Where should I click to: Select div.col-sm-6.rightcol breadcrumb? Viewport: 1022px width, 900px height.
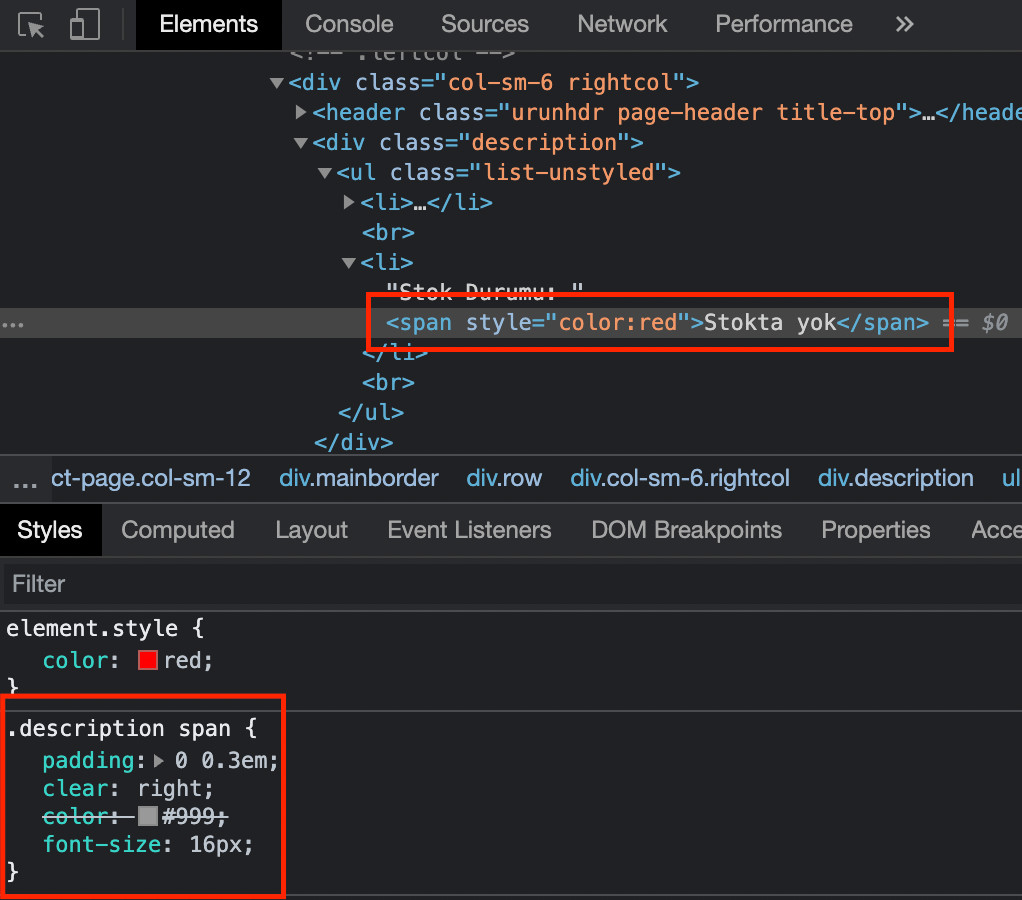(x=680, y=478)
